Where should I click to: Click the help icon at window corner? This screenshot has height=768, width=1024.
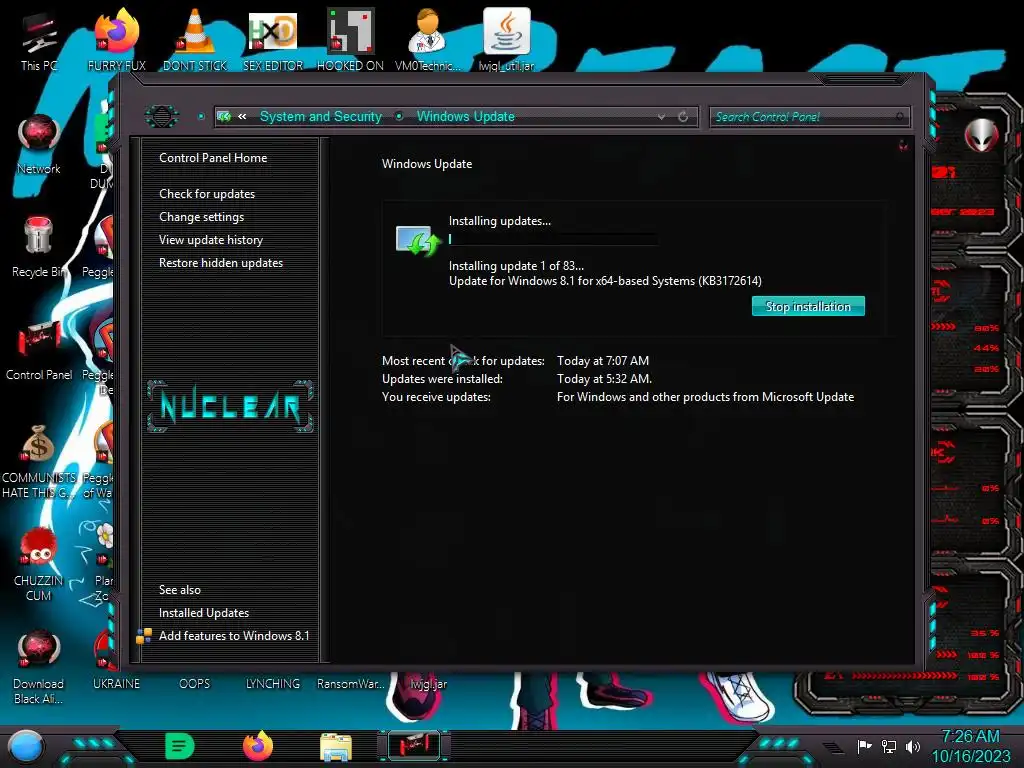(x=903, y=146)
